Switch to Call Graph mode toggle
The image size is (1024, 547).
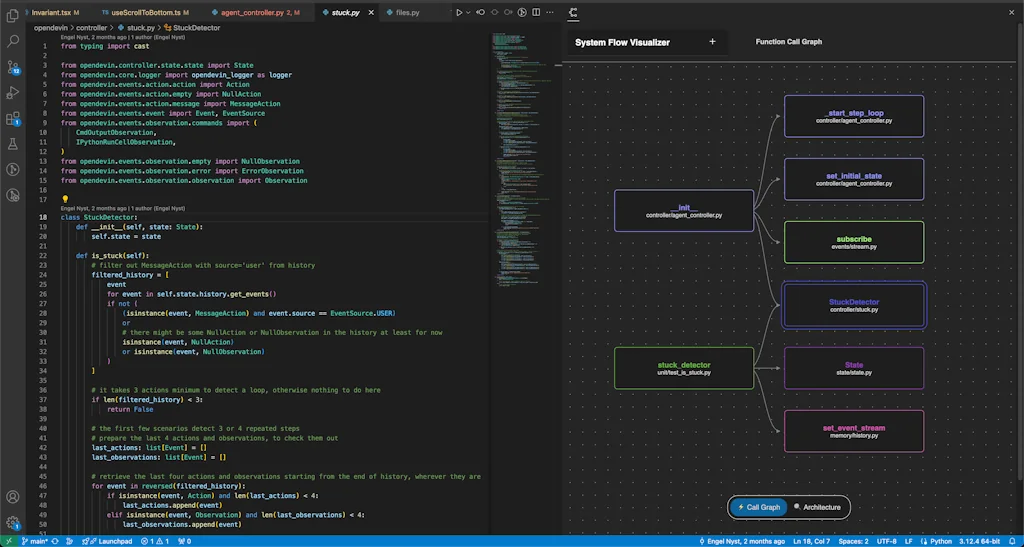tap(759, 507)
